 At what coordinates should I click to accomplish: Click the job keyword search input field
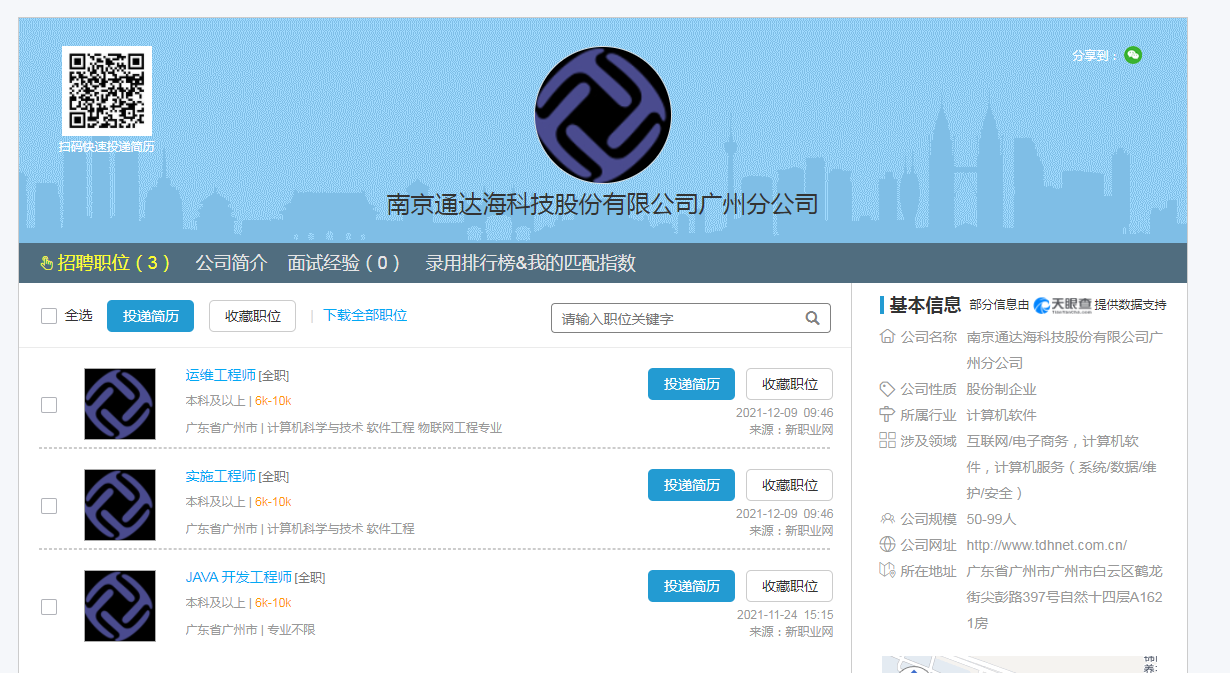(678, 318)
